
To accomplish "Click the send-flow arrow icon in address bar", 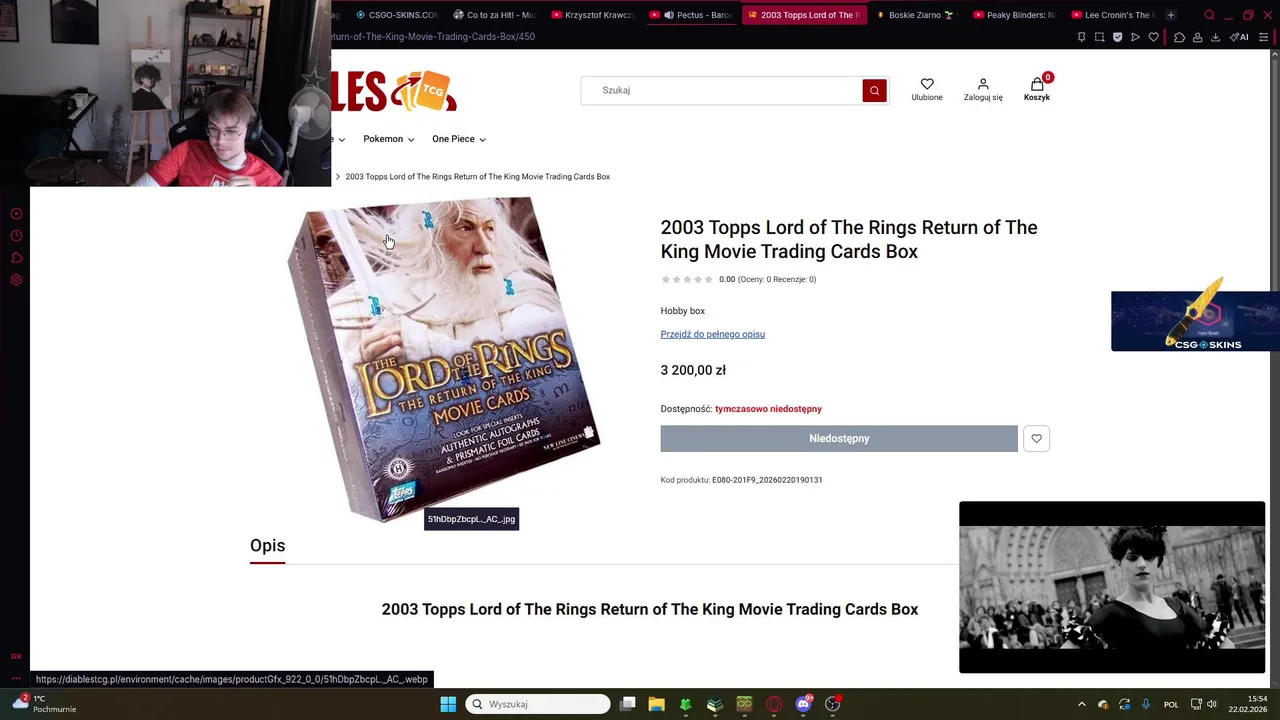I will click(x=1135, y=37).
